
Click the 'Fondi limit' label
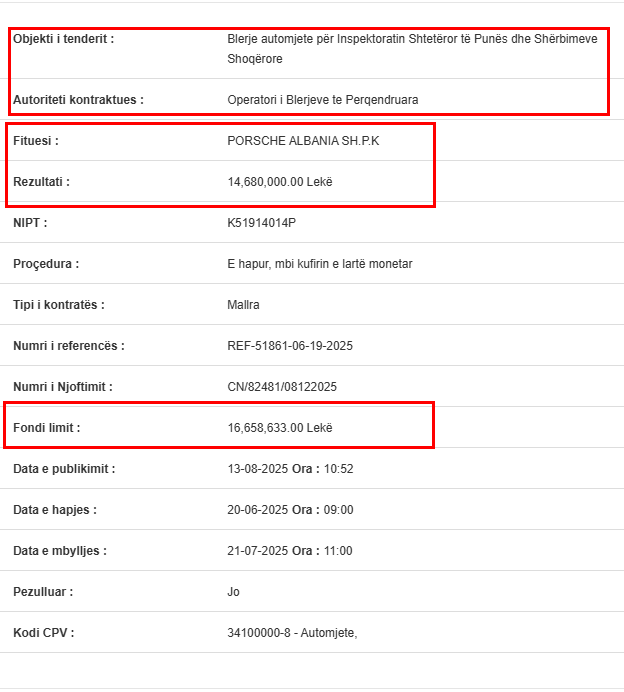point(47,428)
